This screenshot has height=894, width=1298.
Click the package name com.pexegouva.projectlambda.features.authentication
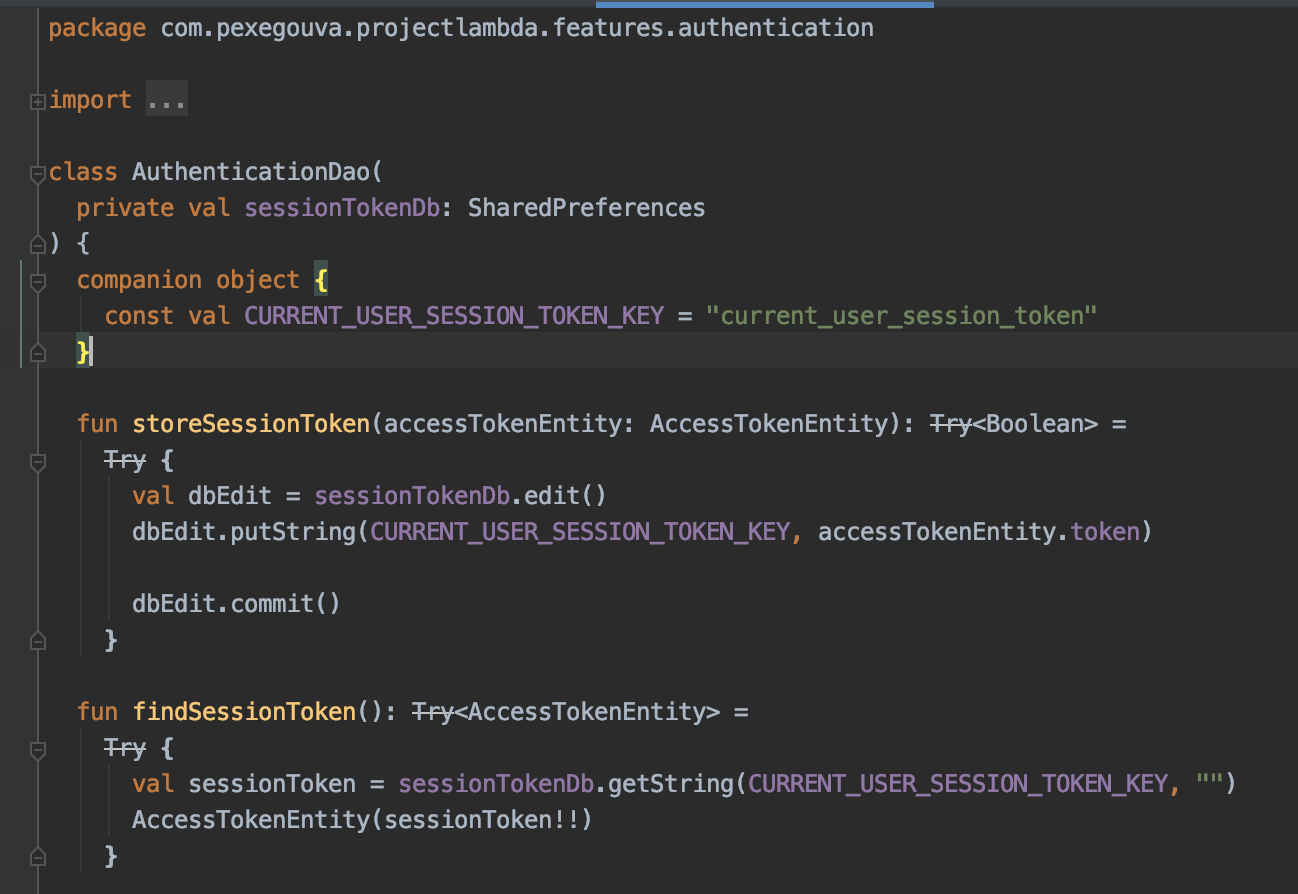click(517, 28)
